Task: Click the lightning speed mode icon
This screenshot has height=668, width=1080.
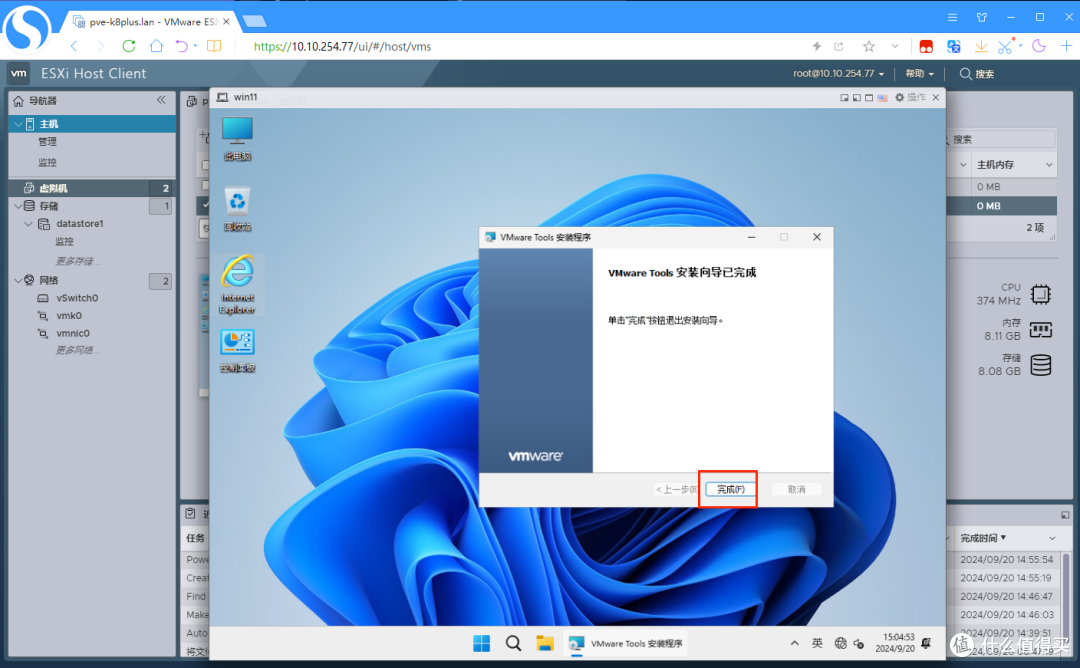Action: click(x=817, y=46)
